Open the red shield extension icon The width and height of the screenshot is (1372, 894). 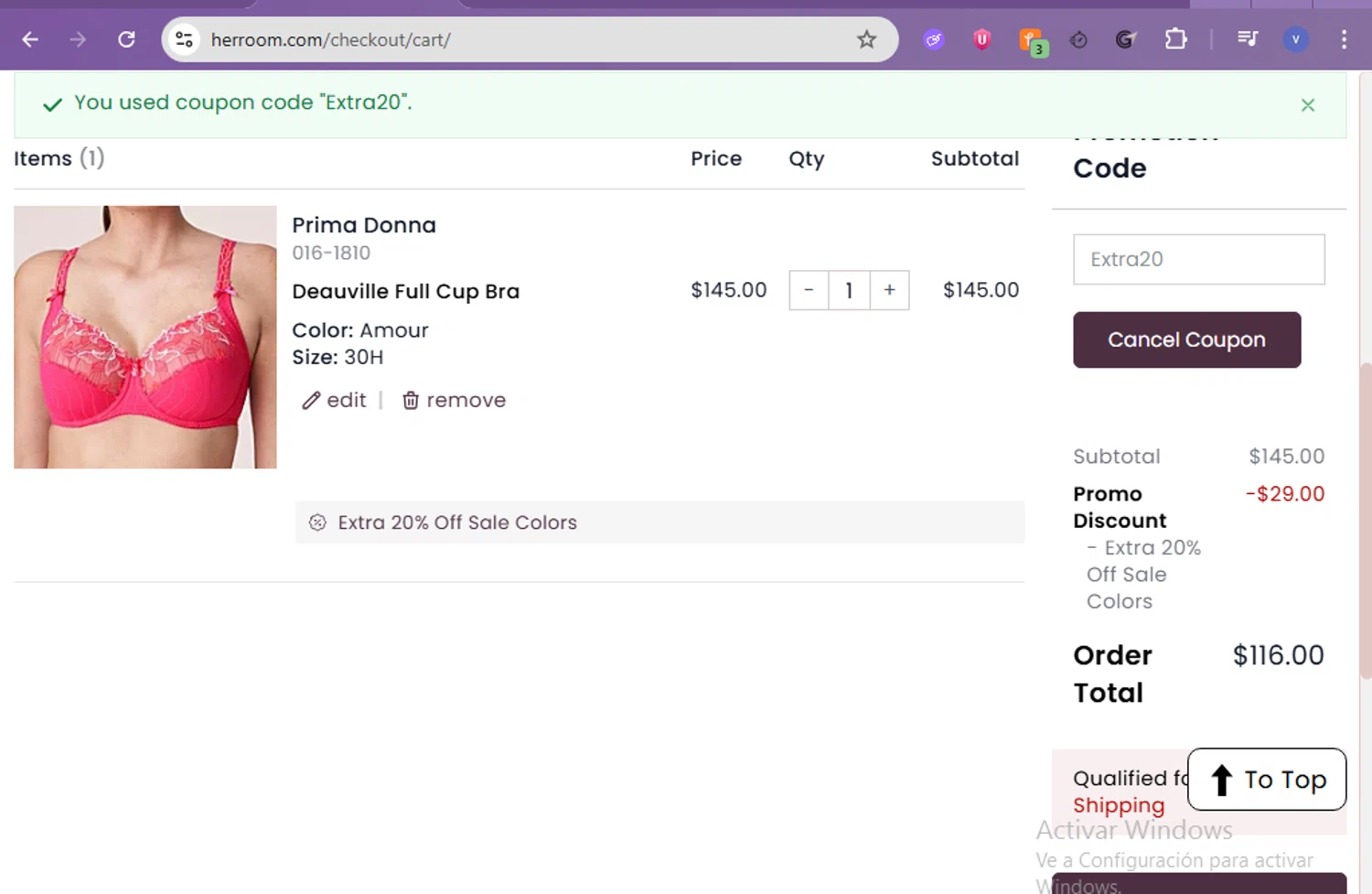pyautogui.click(x=981, y=39)
